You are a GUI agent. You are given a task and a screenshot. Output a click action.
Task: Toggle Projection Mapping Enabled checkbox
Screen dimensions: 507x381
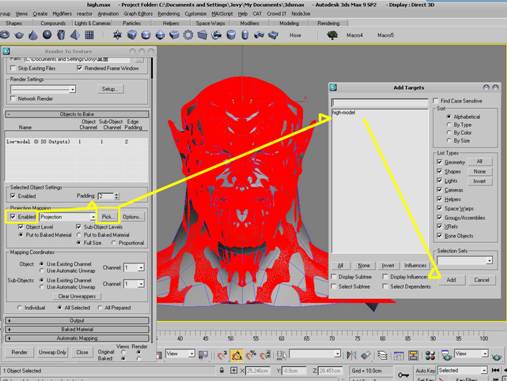[x=13, y=217]
